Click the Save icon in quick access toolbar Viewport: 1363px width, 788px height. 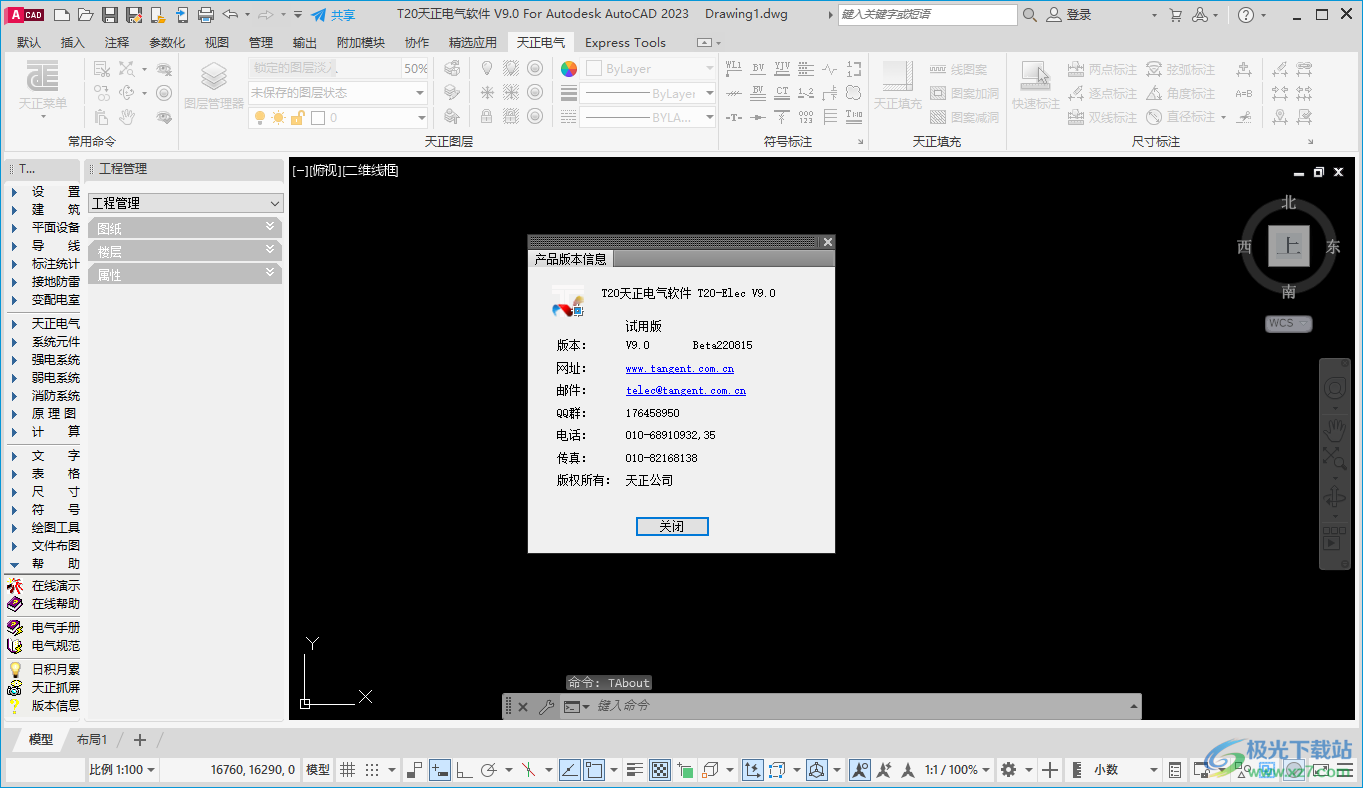pos(110,15)
